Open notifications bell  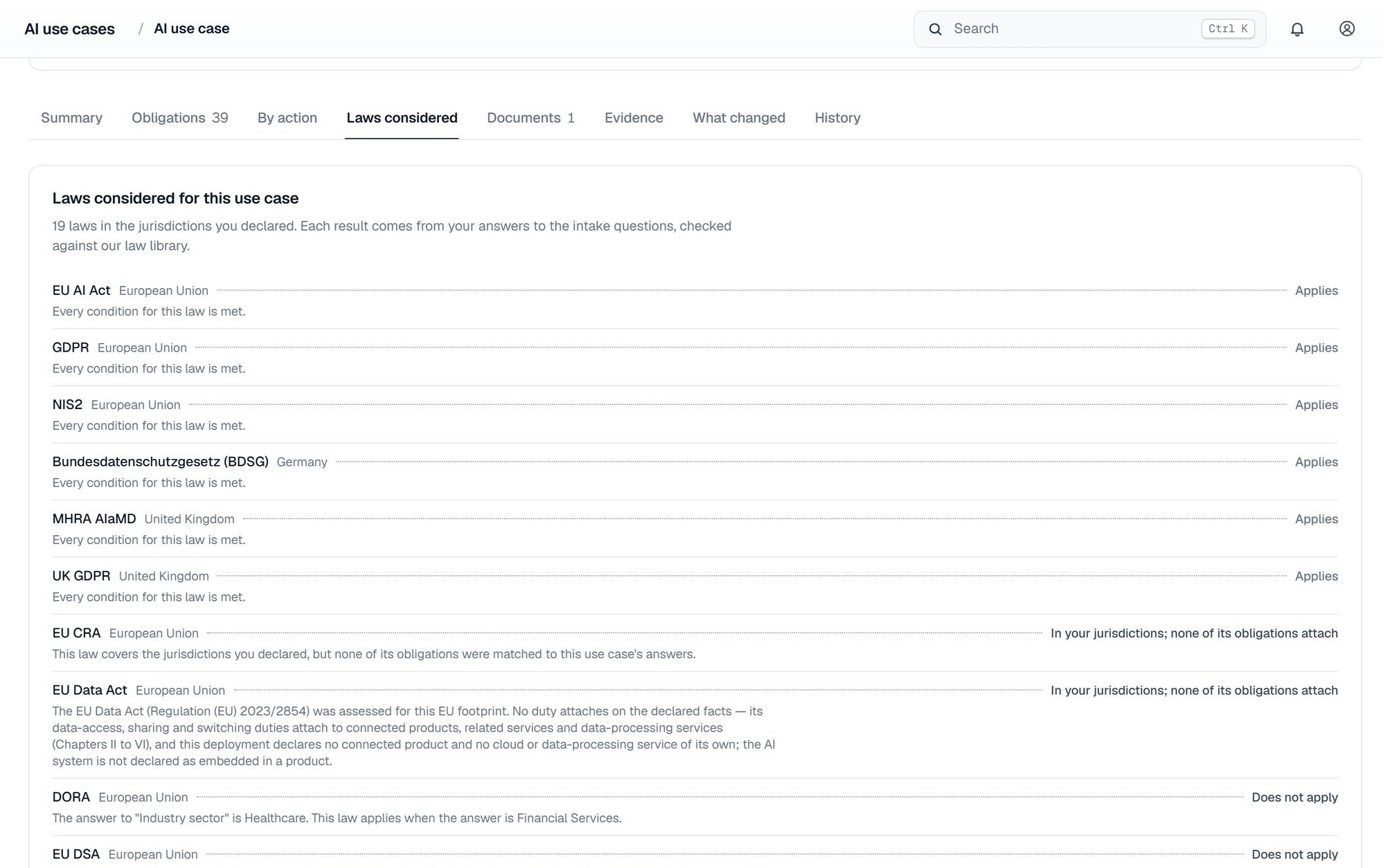click(x=1297, y=29)
